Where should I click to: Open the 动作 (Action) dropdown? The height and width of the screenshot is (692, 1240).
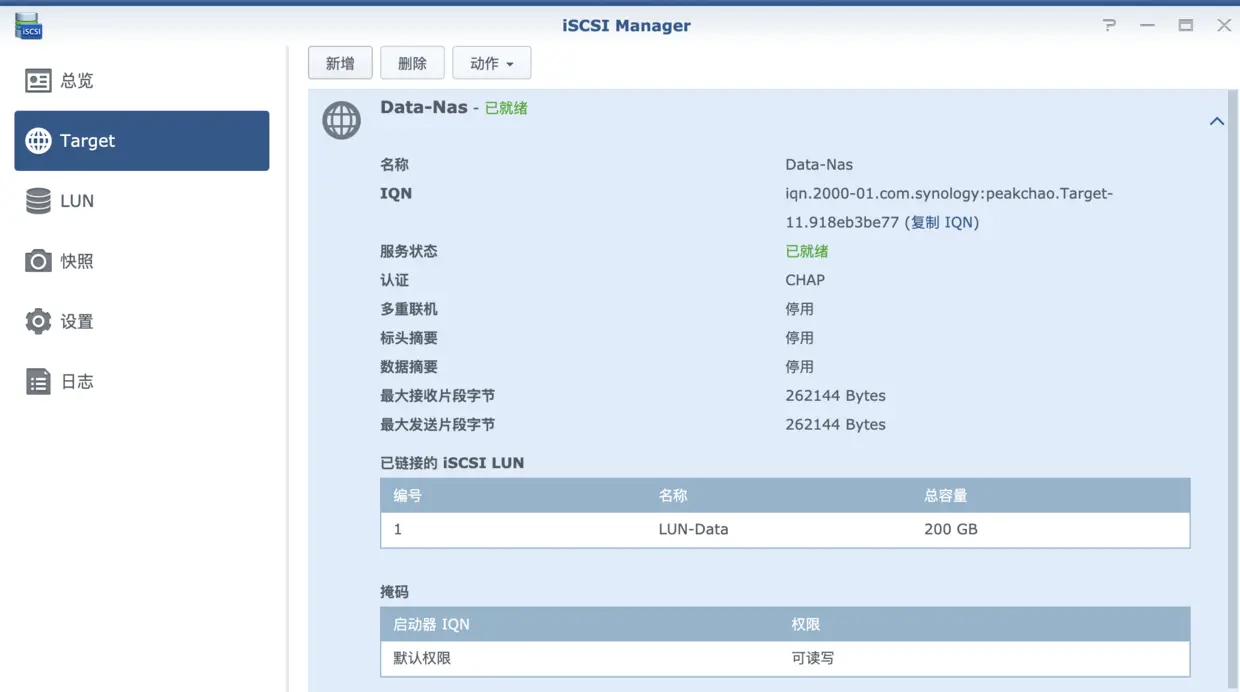pos(491,62)
